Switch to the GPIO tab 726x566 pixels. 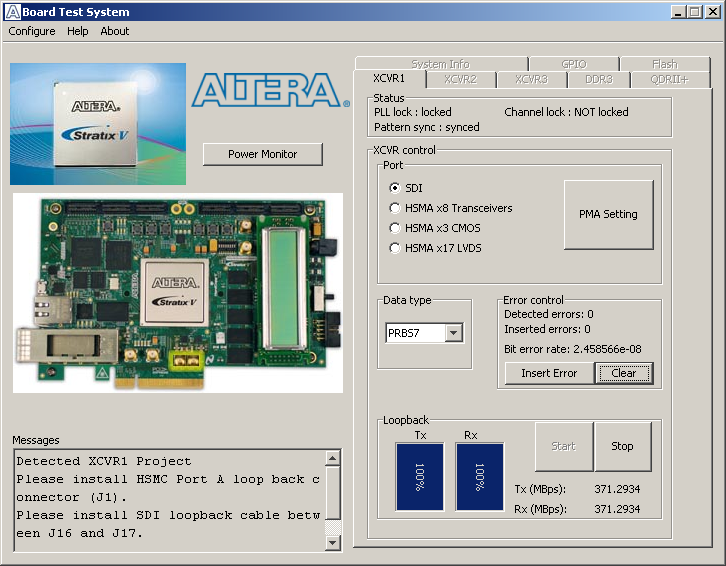574,64
